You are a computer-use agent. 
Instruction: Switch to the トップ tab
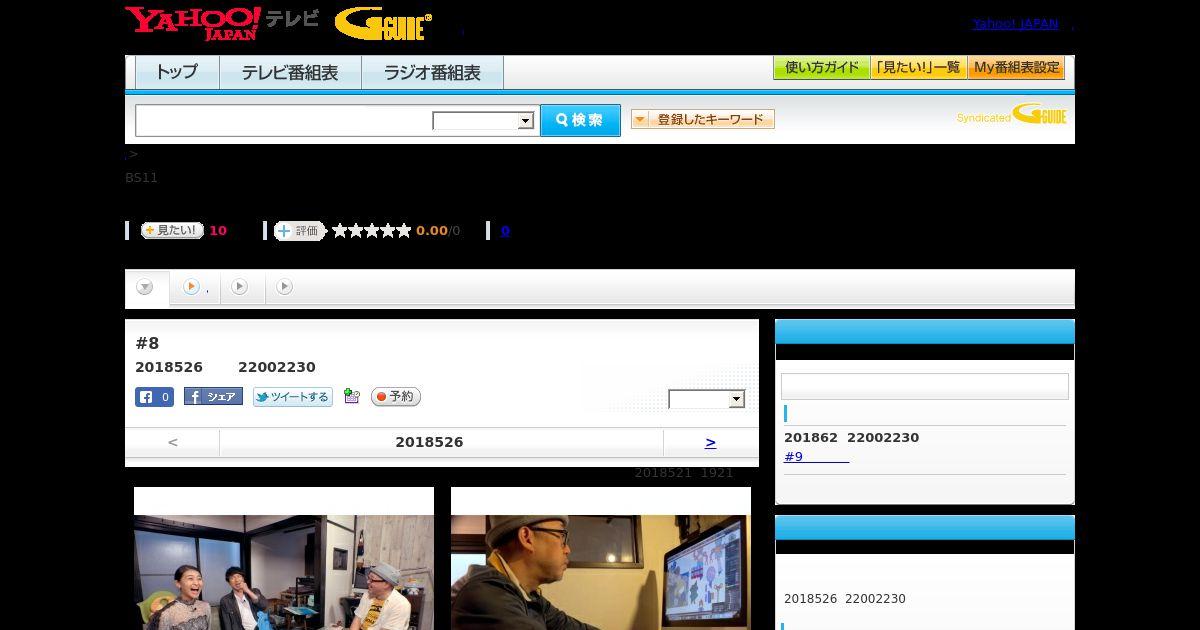tap(177, 72)
